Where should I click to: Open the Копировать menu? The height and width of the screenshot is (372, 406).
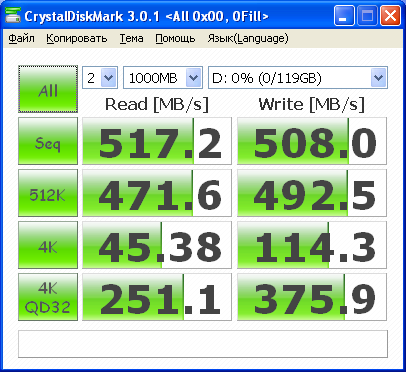[77, 38]
